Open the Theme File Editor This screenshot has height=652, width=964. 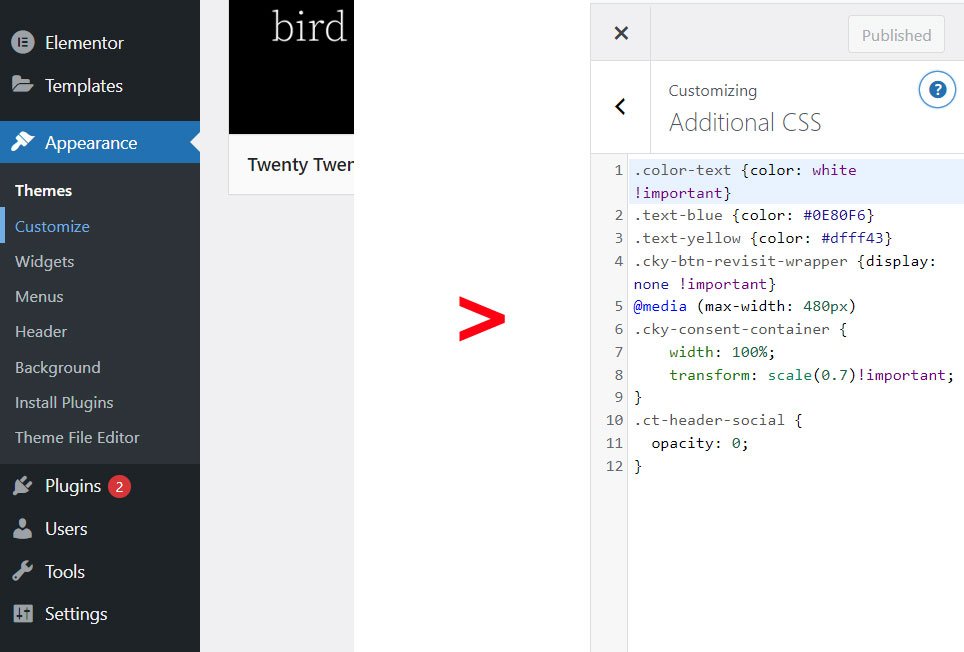coord(77,437)
